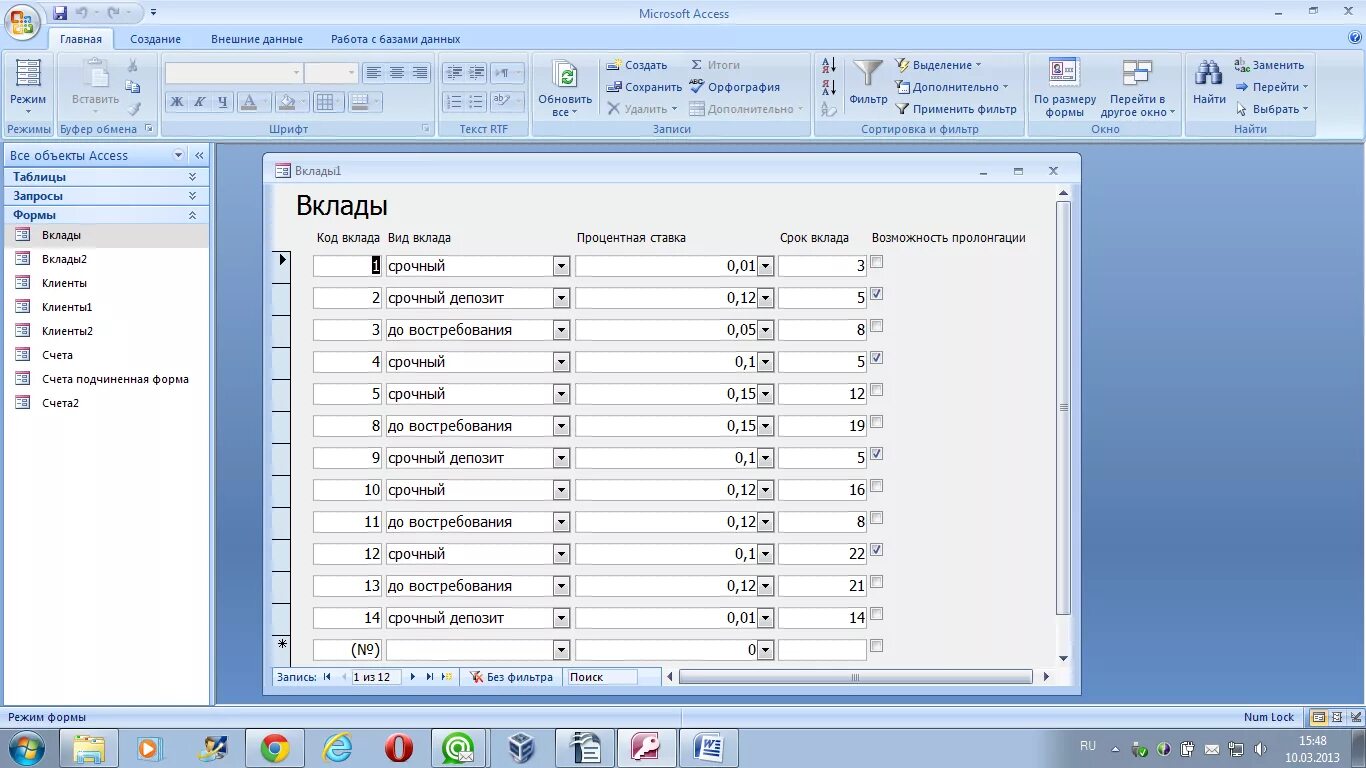Click the Заменить button

point(1269,65)
